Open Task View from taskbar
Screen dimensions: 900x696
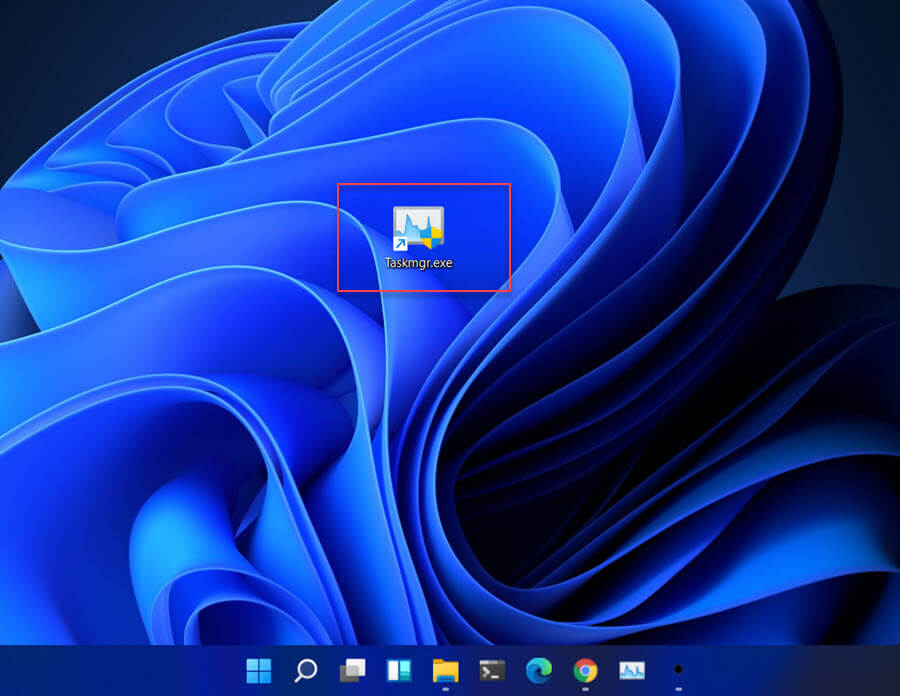[x=352, y=670]
